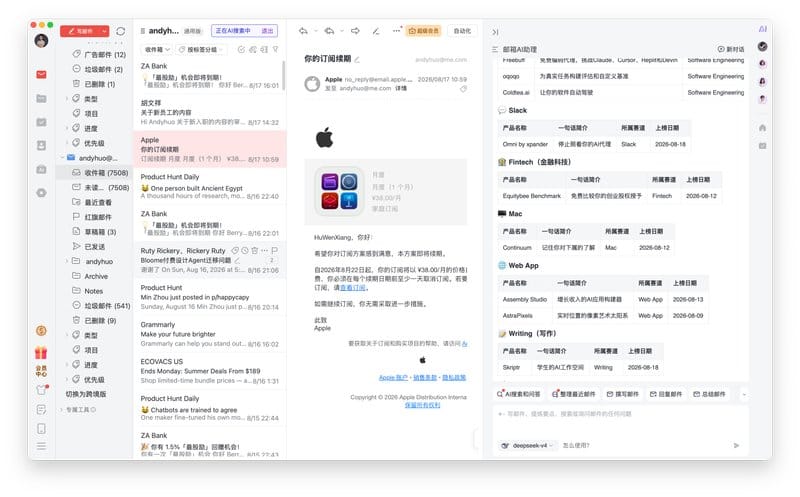Open the 收件箱 dropdown above mail list
800x497 pixels.
(157, 49)
